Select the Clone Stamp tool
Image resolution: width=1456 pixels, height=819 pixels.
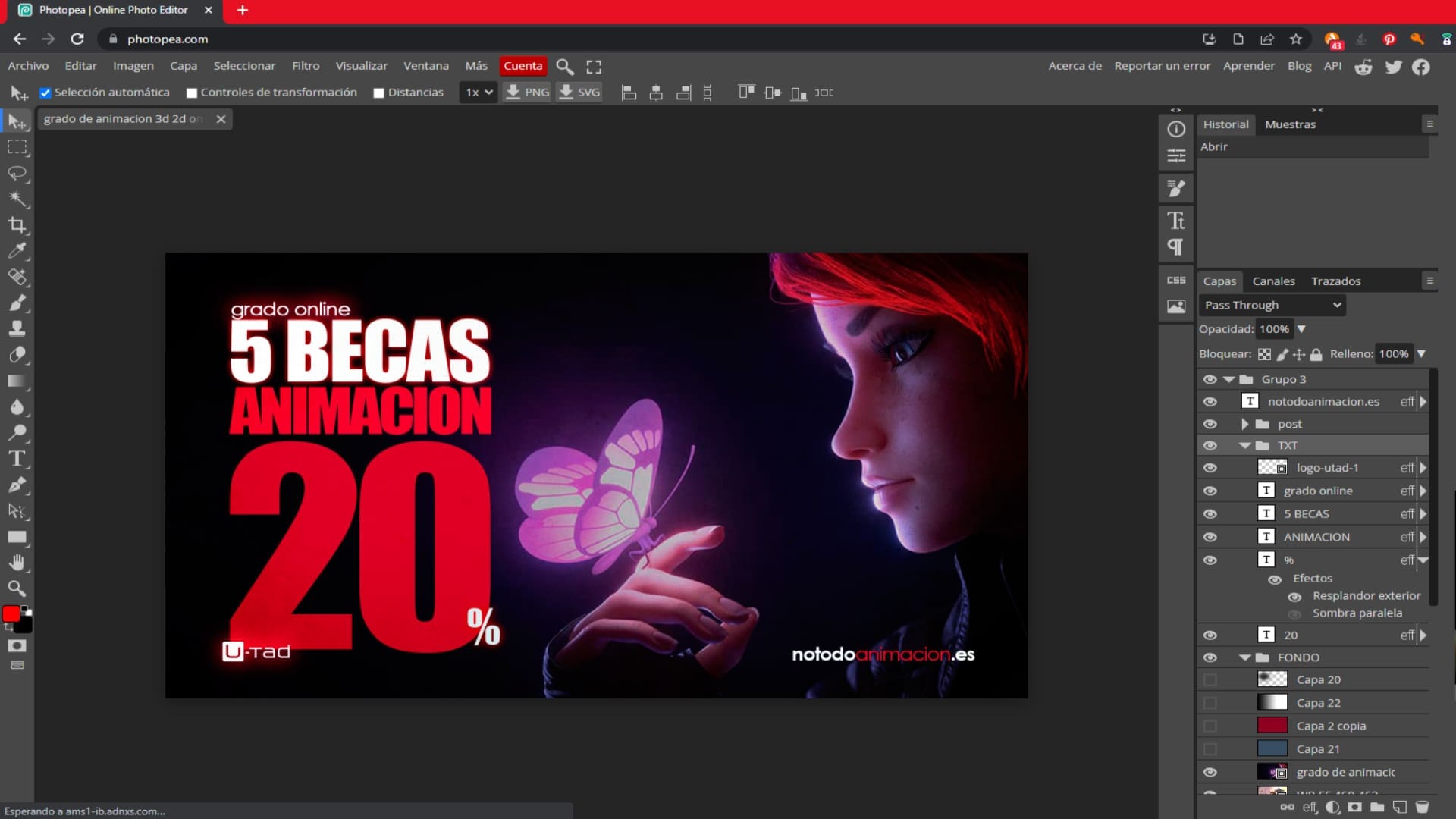(17, 329)
